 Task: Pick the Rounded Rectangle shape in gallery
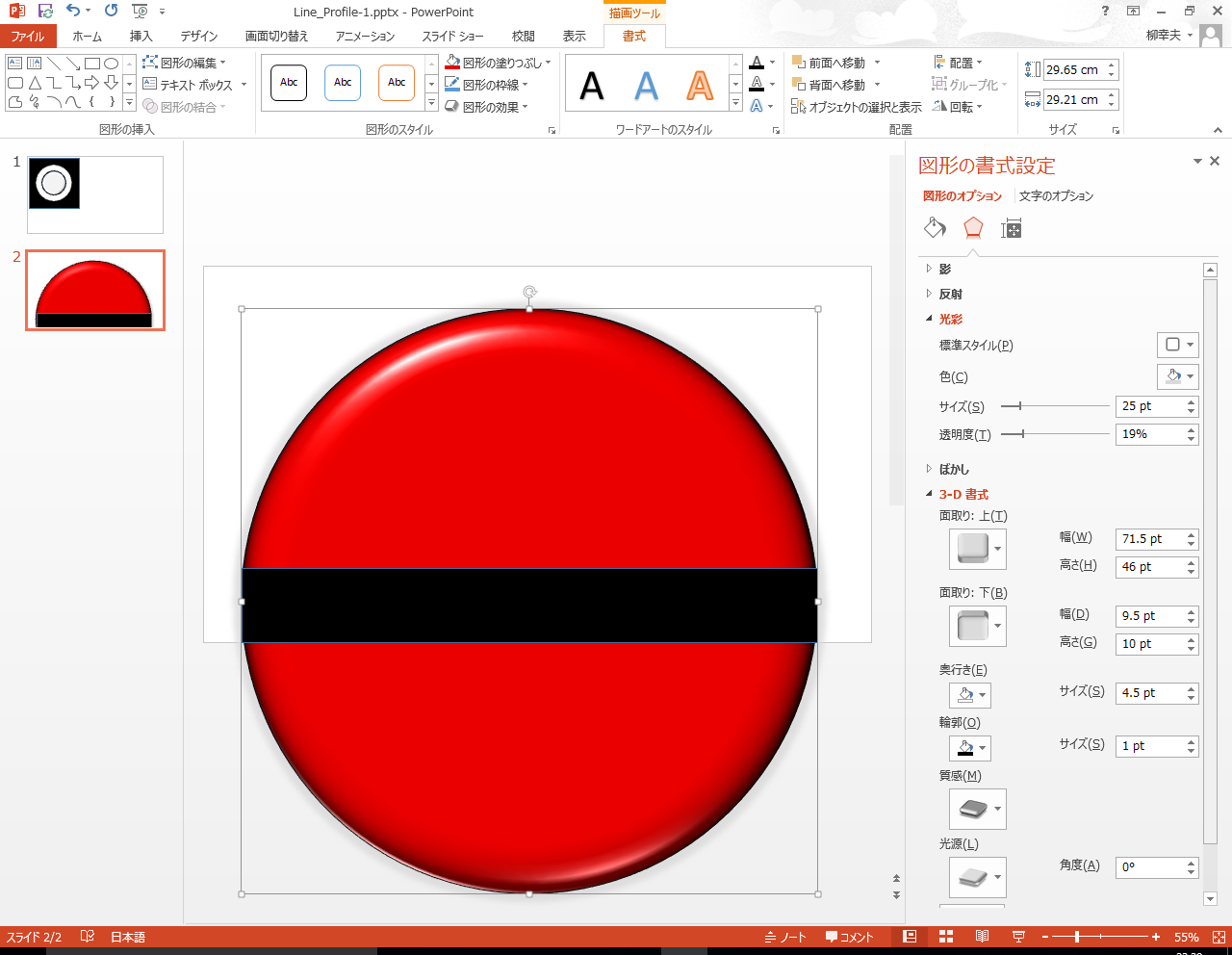click(x=15, y=83)
